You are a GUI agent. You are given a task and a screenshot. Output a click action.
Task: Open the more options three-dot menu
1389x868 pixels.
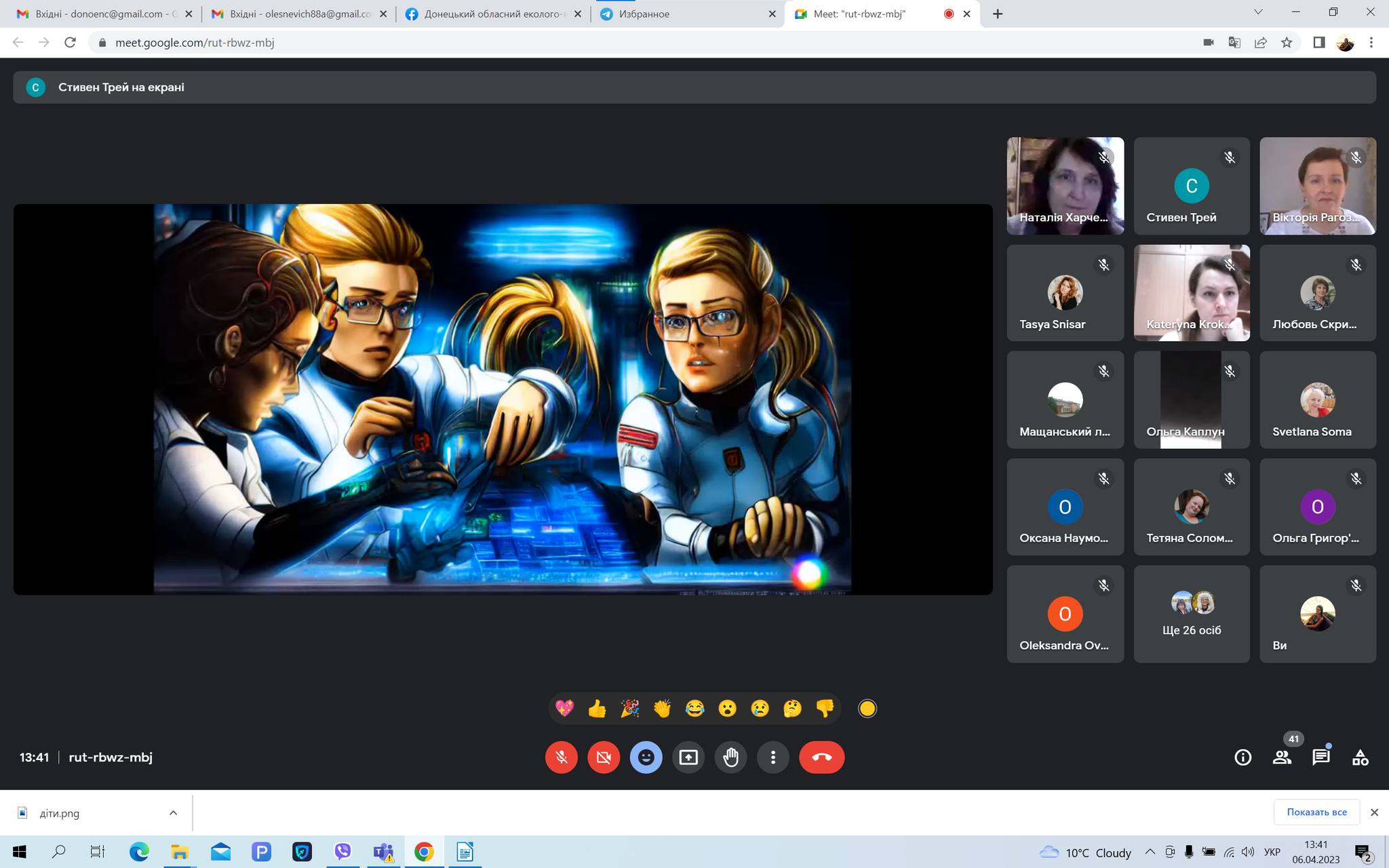772,757
